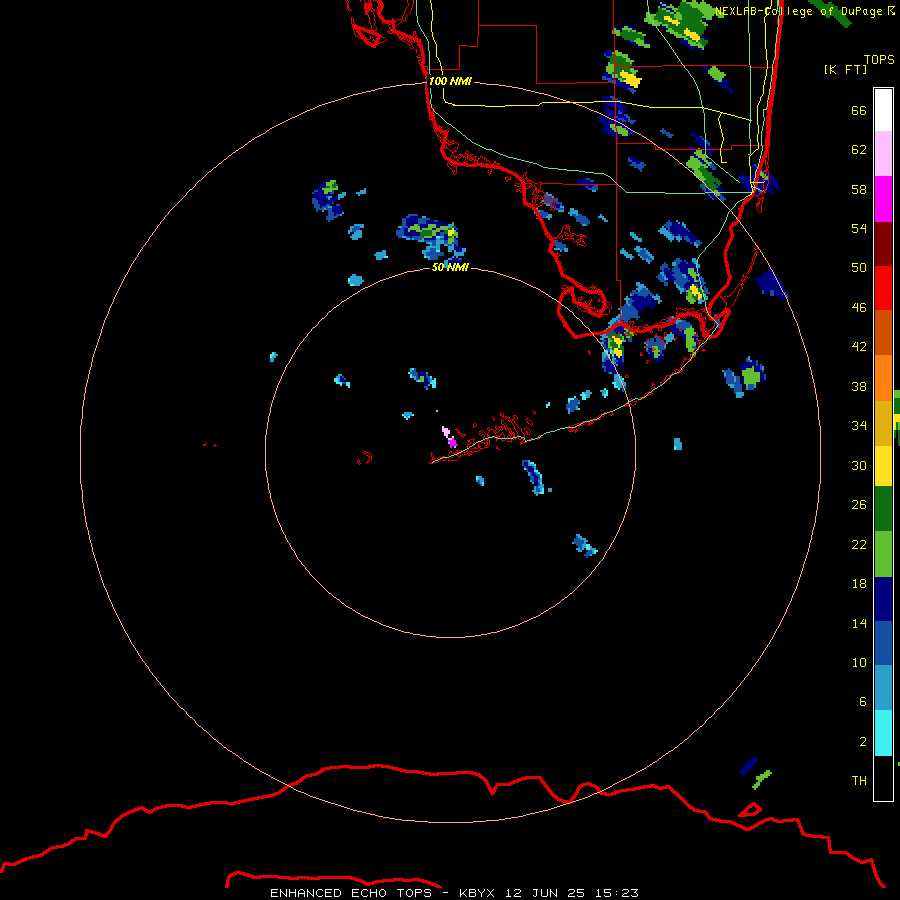This screenshot has height=900, width=900.
Task: Click the 50 NMI range ring label
Action: click(450, 267)
